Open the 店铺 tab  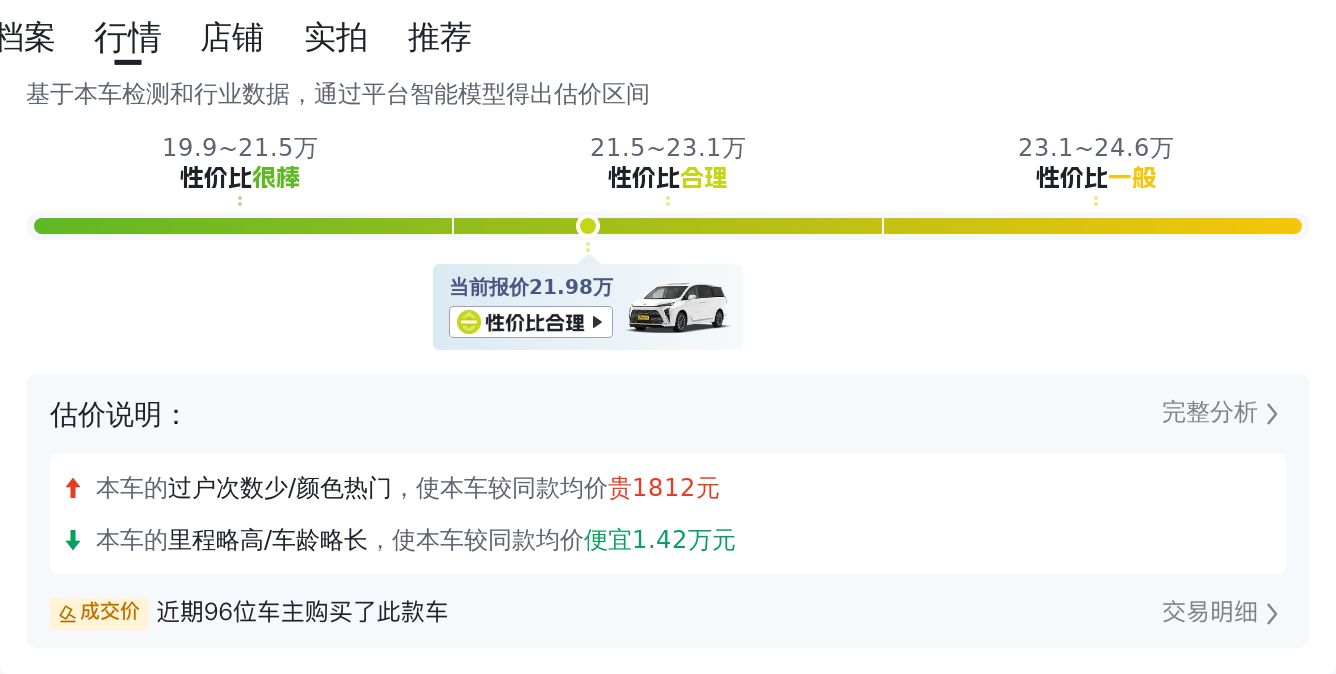click(x=232, y=38)
